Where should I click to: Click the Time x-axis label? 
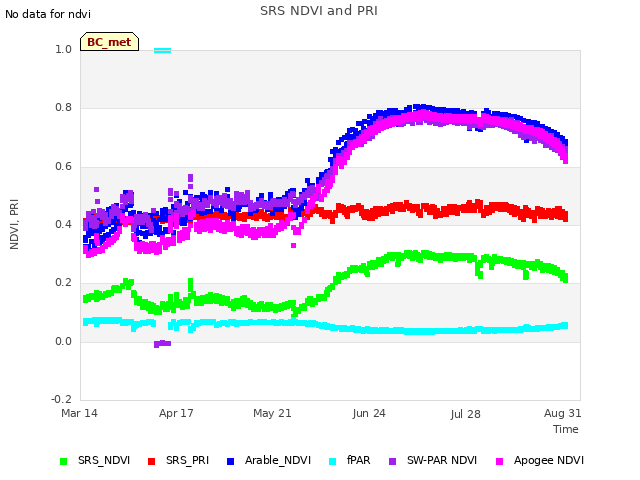566,429
